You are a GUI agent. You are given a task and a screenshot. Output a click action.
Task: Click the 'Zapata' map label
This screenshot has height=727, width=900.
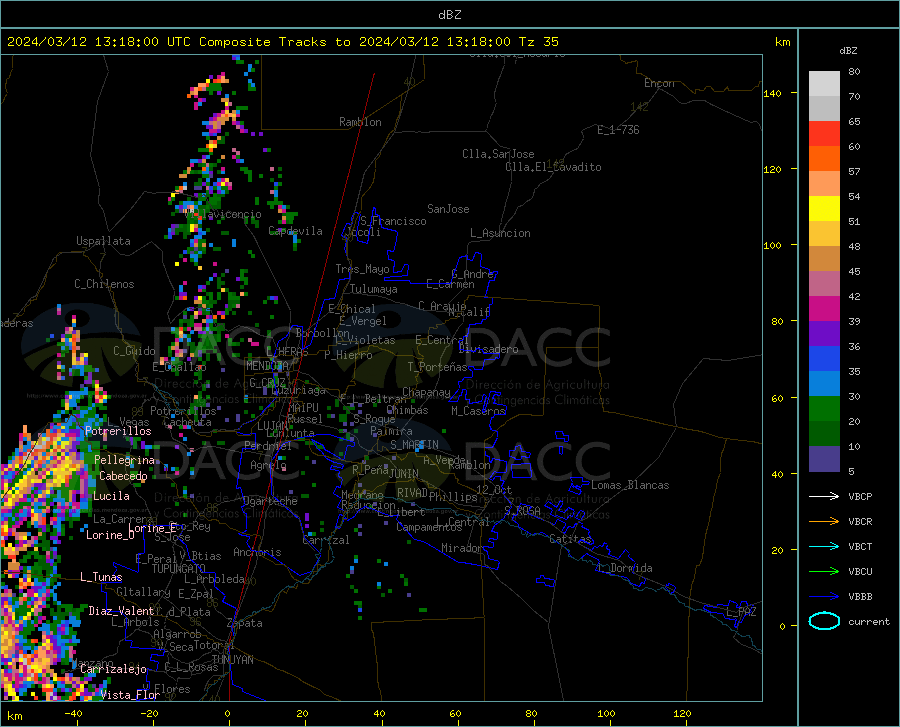click(245, 623)
